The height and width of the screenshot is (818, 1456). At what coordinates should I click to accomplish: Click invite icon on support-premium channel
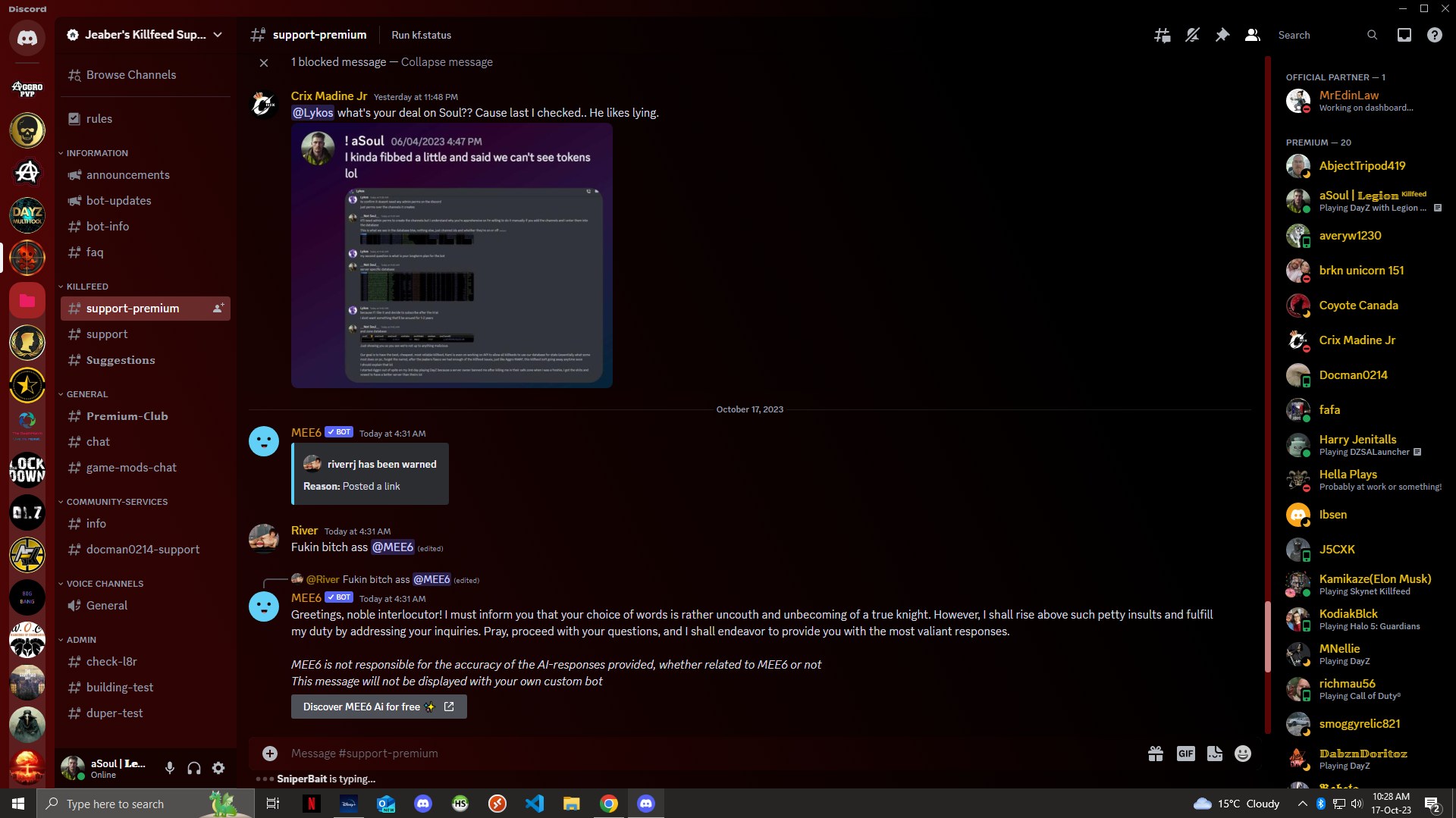click(218, 308)
